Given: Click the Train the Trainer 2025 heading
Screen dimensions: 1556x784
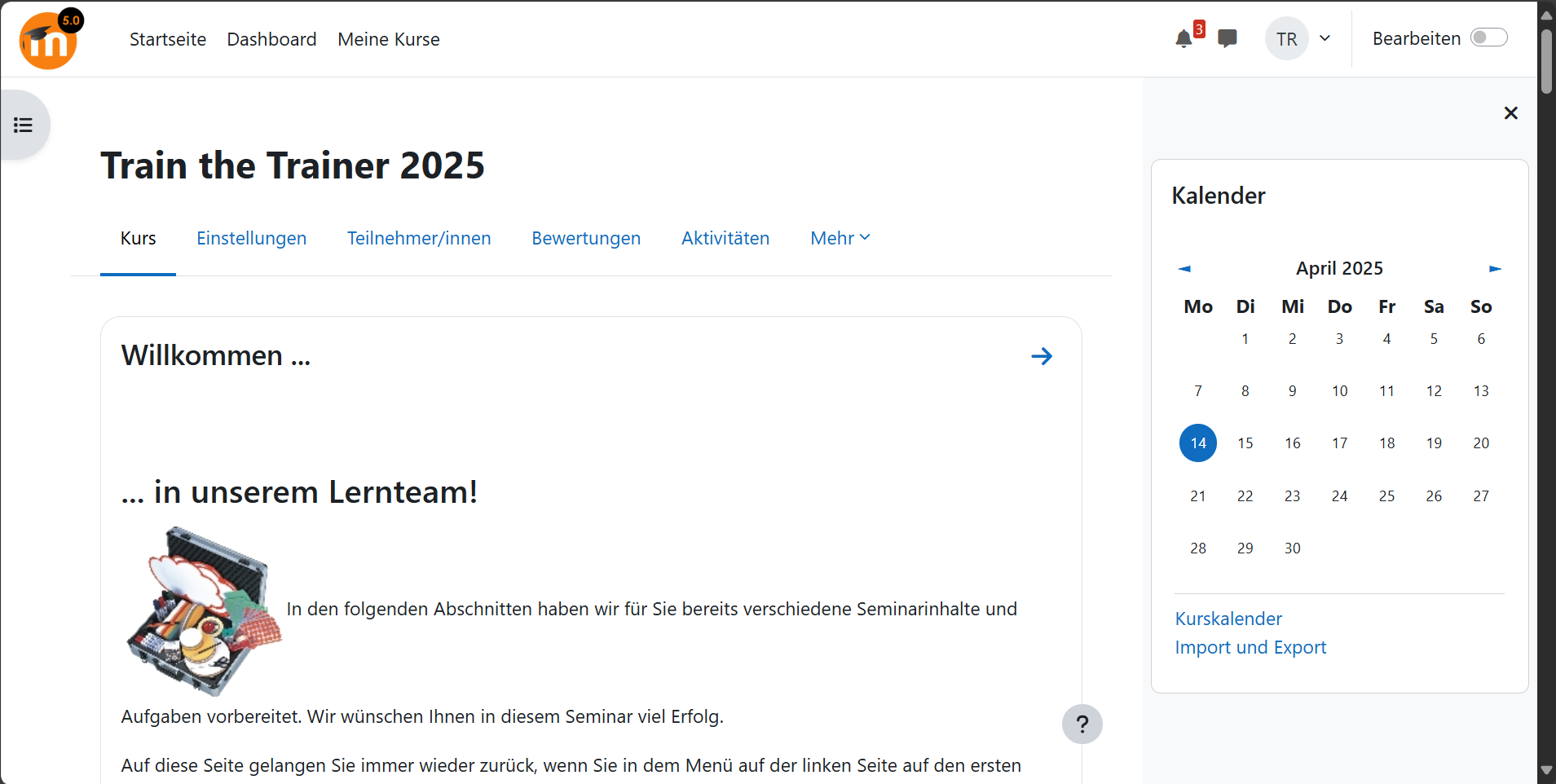Looking at the screenshot, I should pyautogui.click(x=293, y=165).
